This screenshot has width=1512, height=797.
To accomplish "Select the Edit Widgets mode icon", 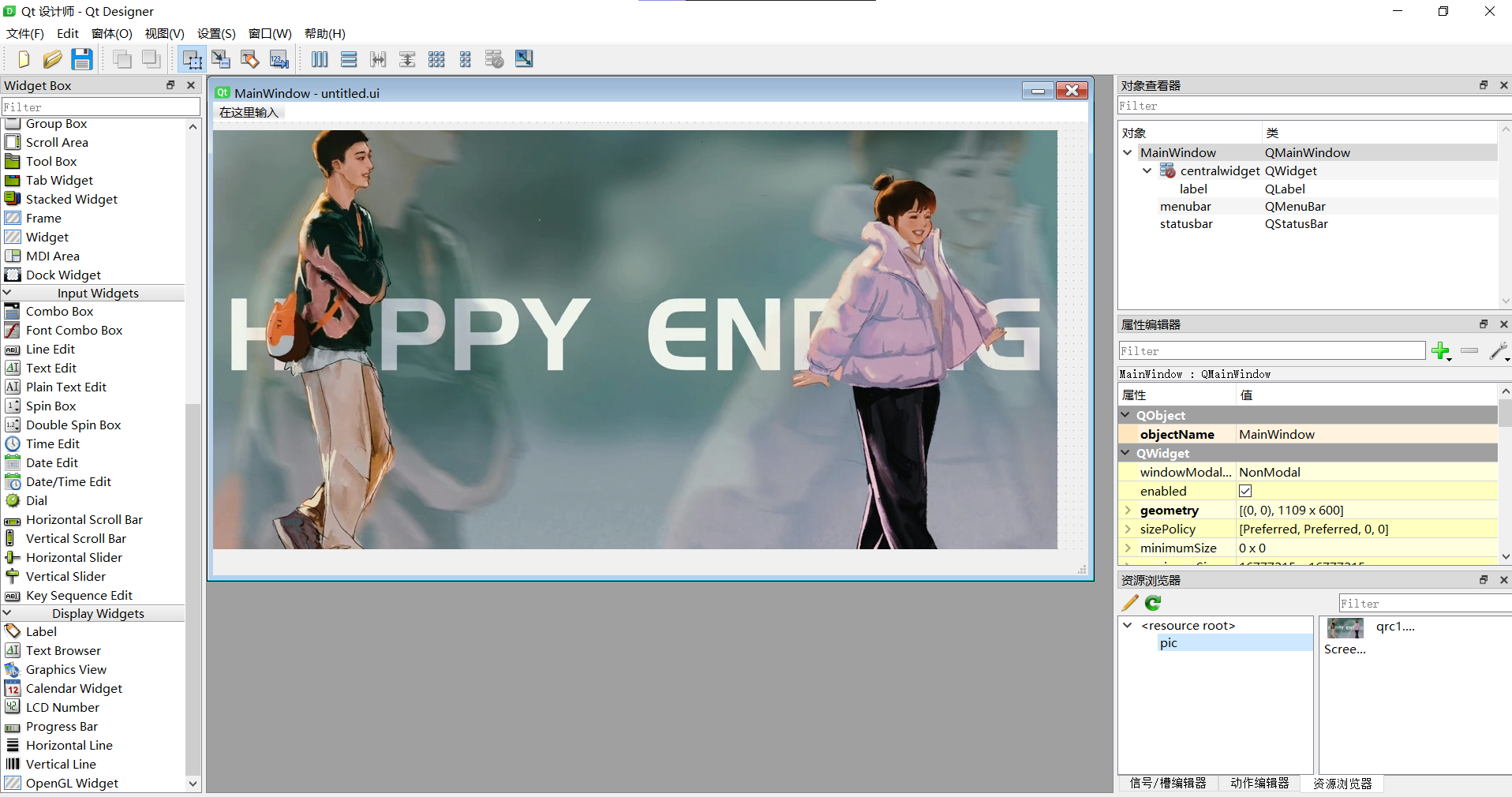I will click(x=192, y=59).
